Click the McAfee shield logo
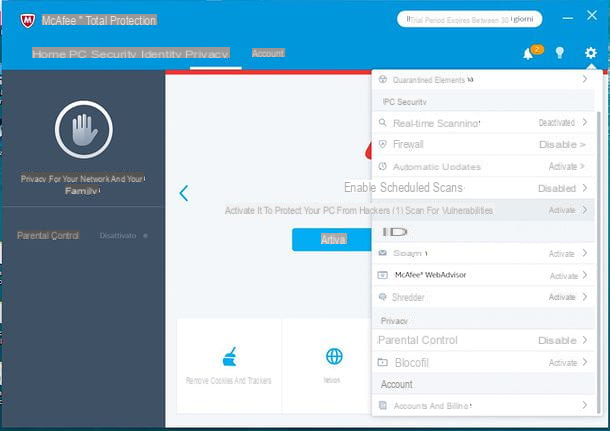Screen dimensions: 610x431 click(28, 21)
